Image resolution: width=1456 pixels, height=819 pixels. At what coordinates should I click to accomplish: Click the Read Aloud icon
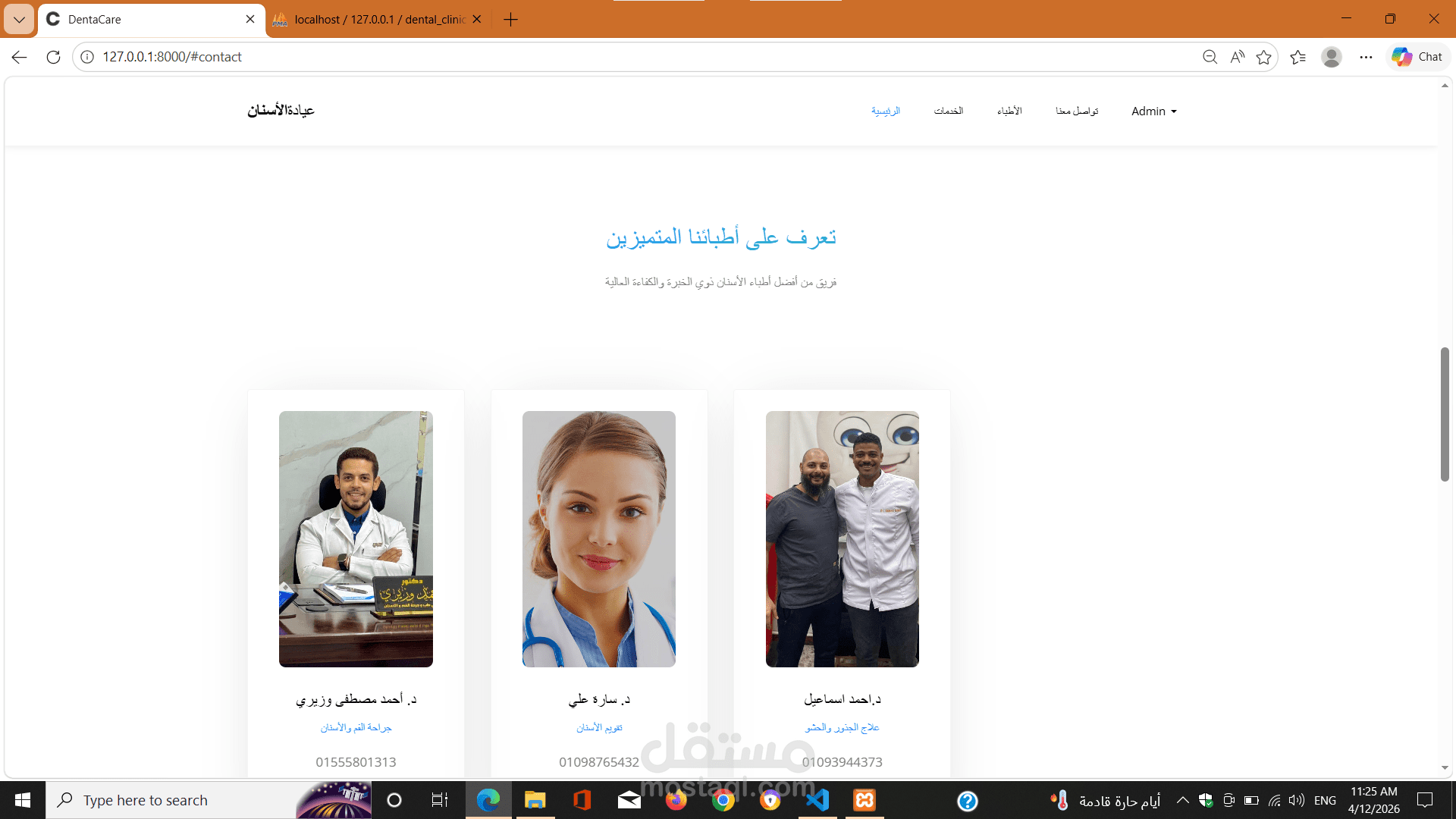(1237, 57)
